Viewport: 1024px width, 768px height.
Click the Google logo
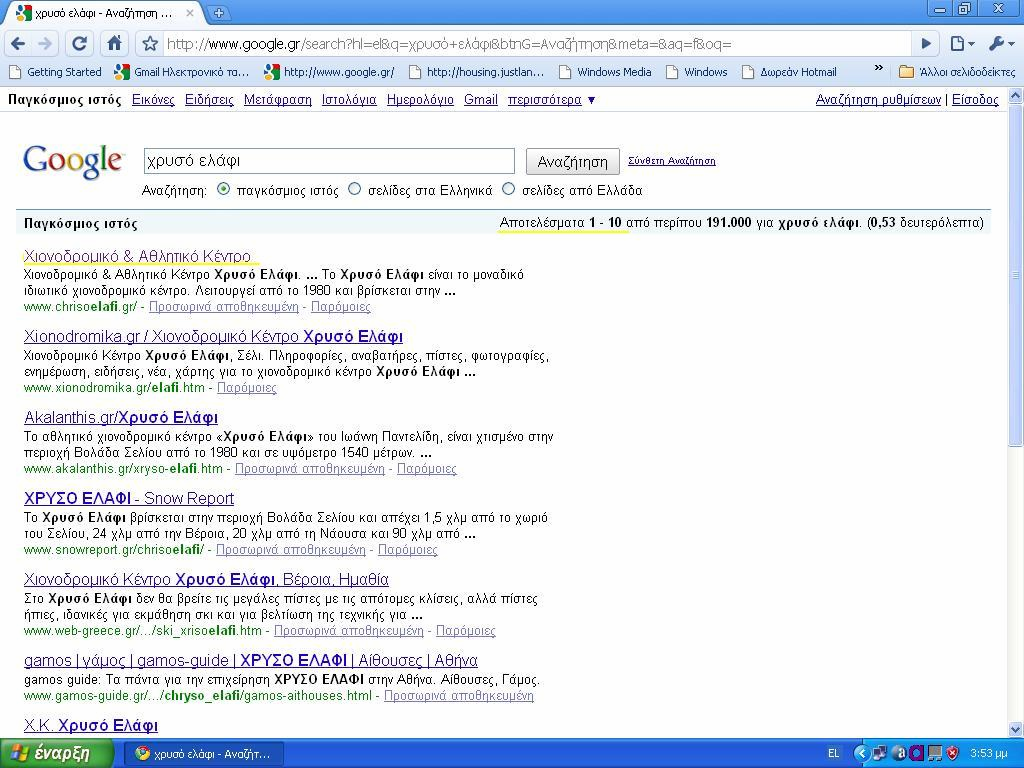(72, 161)
